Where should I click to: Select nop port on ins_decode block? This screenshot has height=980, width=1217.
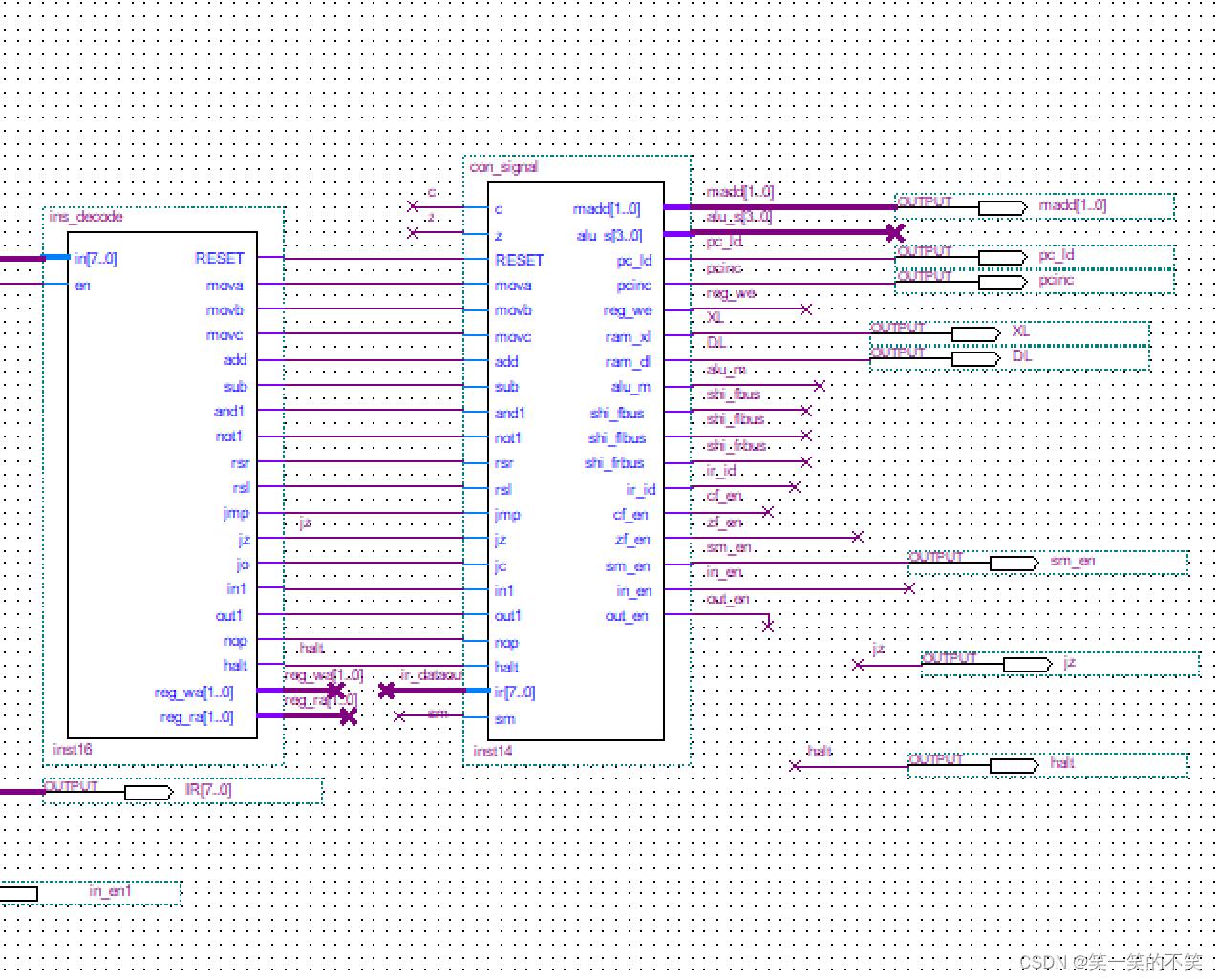pos(235,641)
